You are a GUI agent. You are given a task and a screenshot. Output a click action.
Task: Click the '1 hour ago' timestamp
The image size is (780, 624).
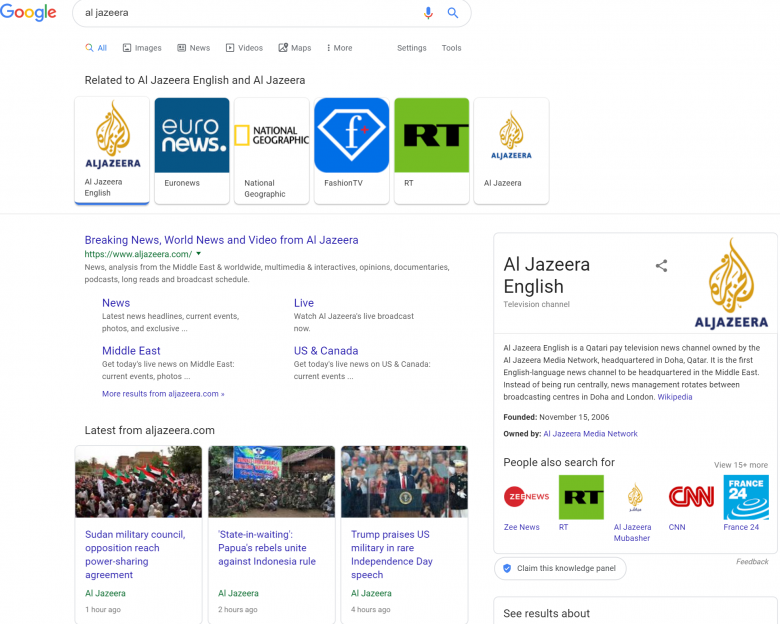click(x=103, y=610)
